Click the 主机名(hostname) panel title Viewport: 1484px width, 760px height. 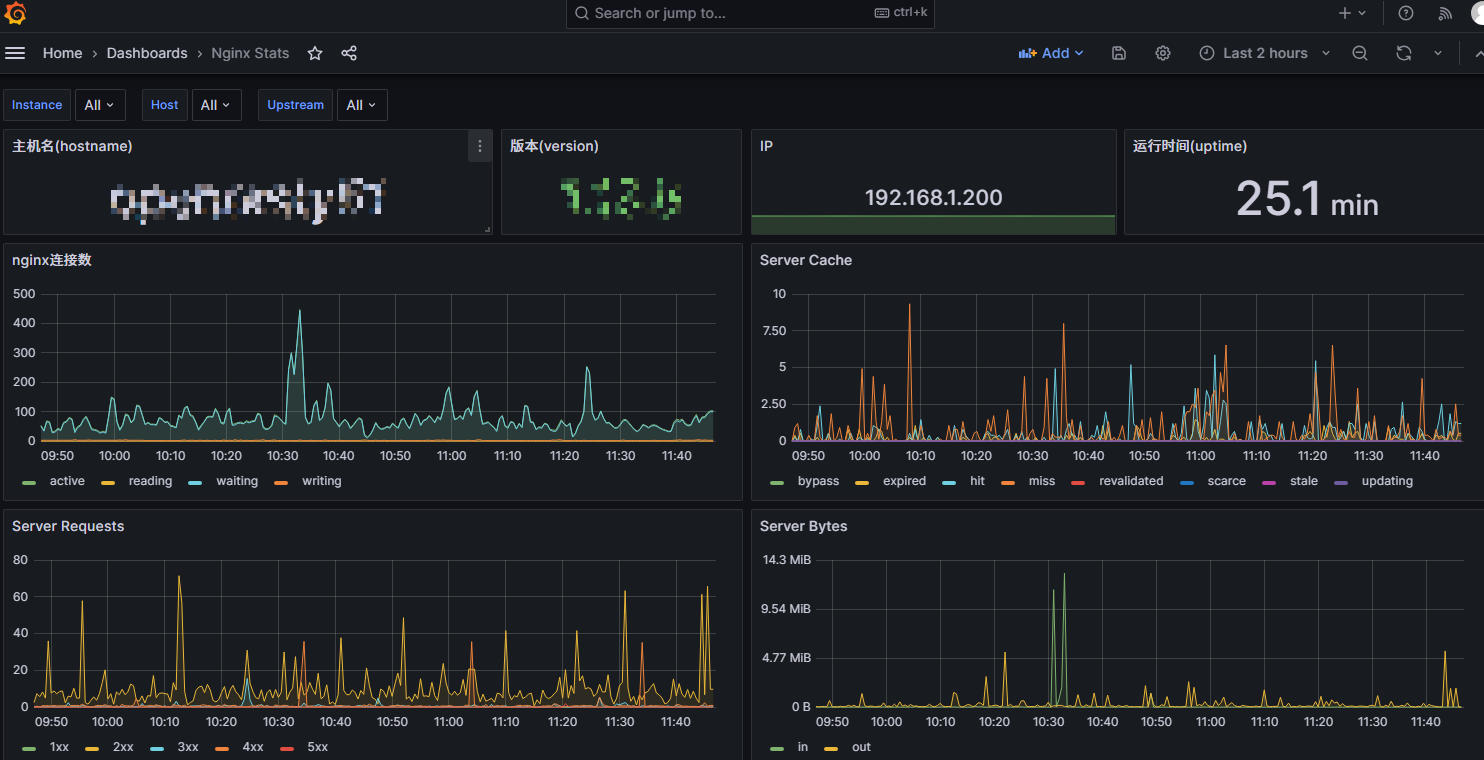72,146
